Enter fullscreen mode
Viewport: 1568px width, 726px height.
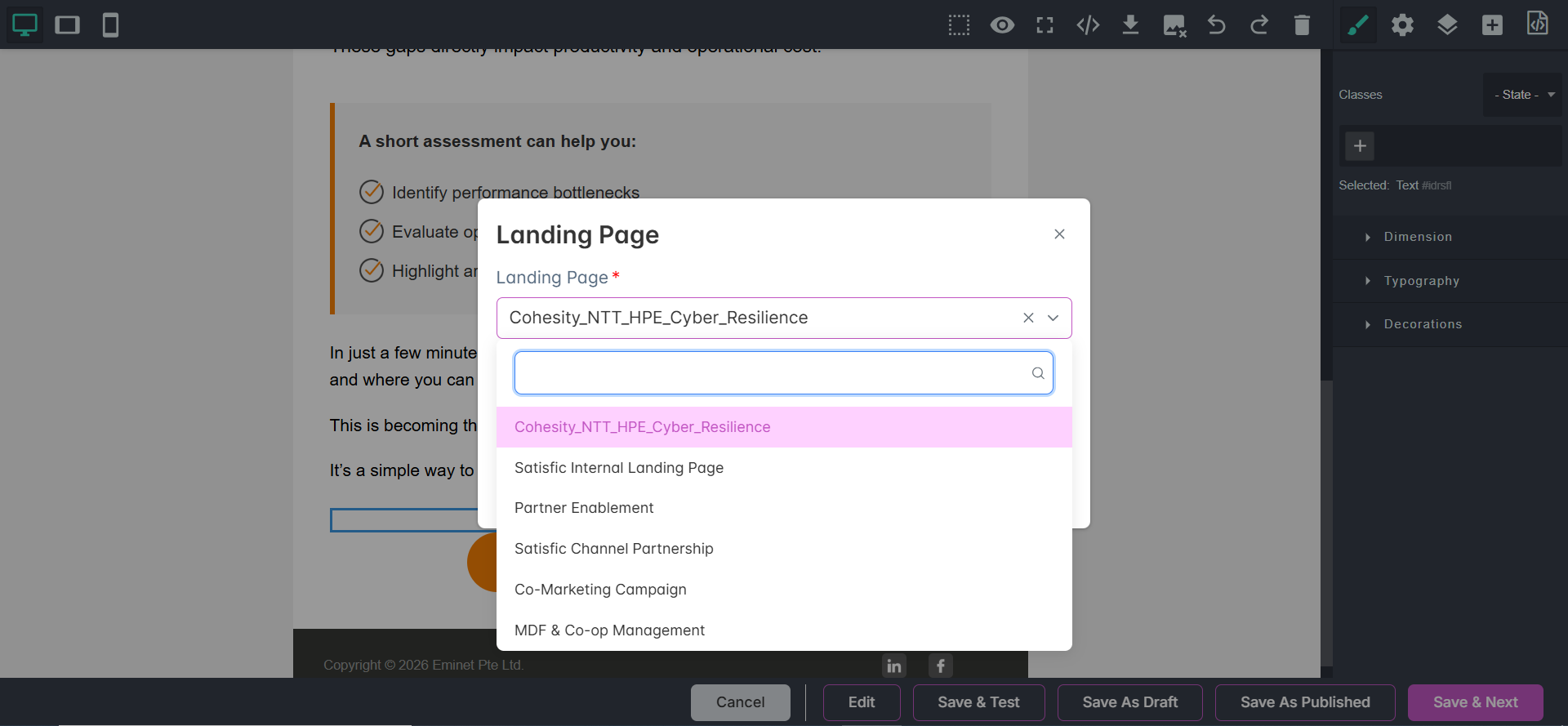tap(1045, 25)
